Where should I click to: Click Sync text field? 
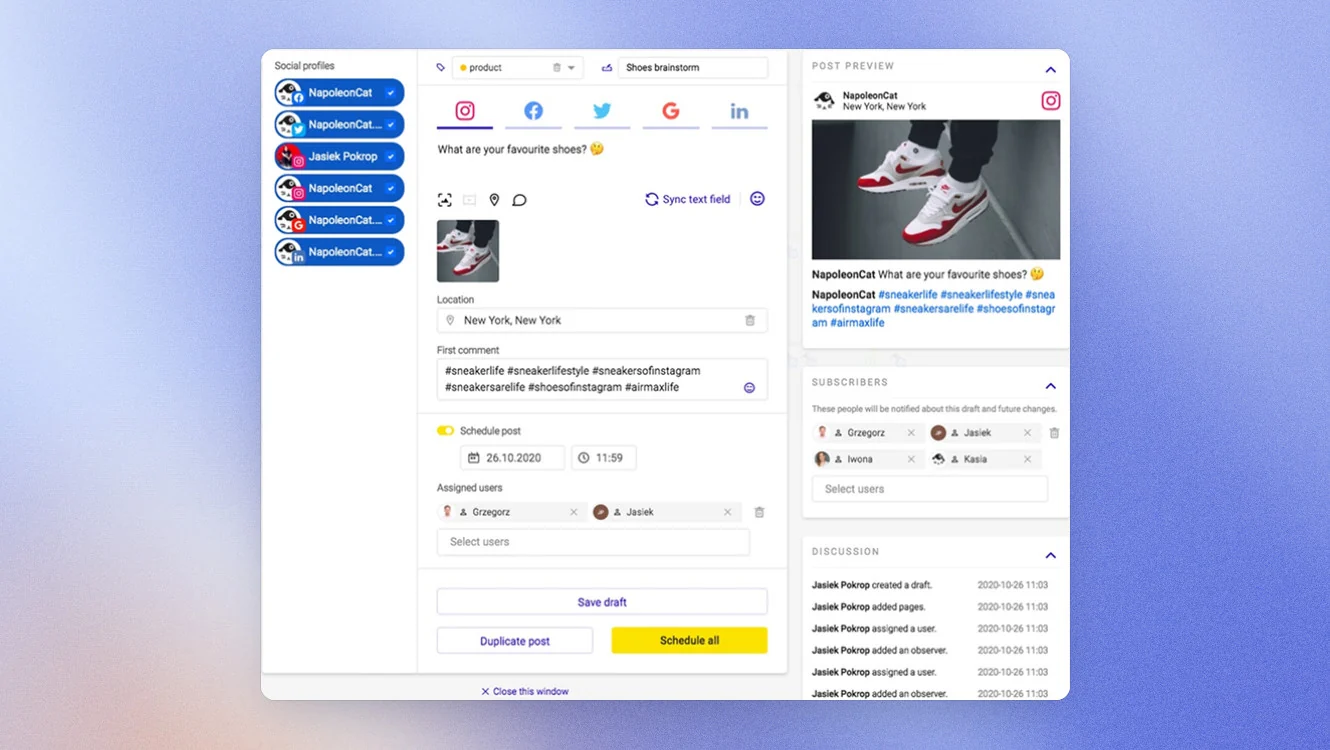[688, 199]
